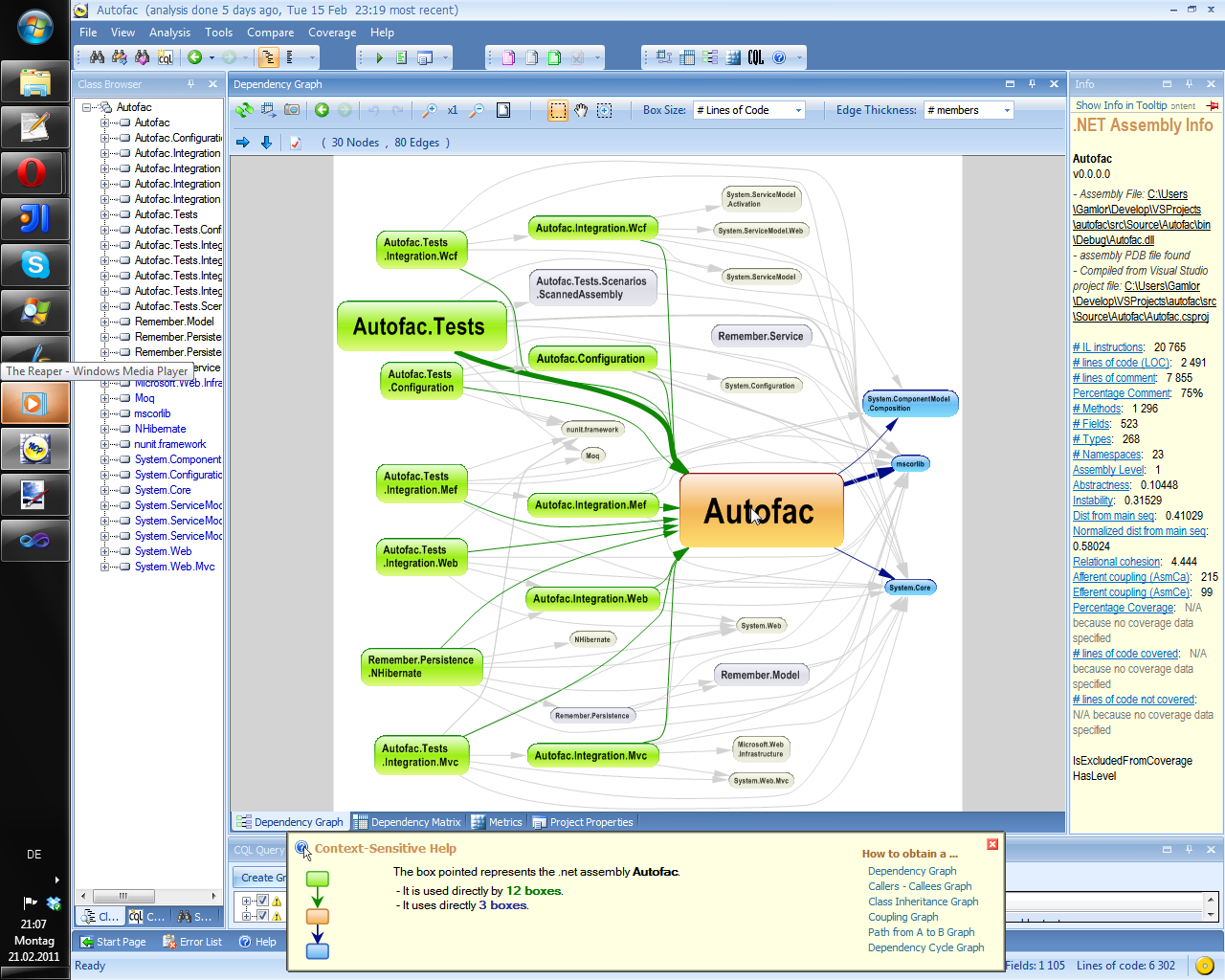Click the blue right arrow layout icon
Image resolution: width=1225 pixels, height=980 pixels.
coord(243,143)
